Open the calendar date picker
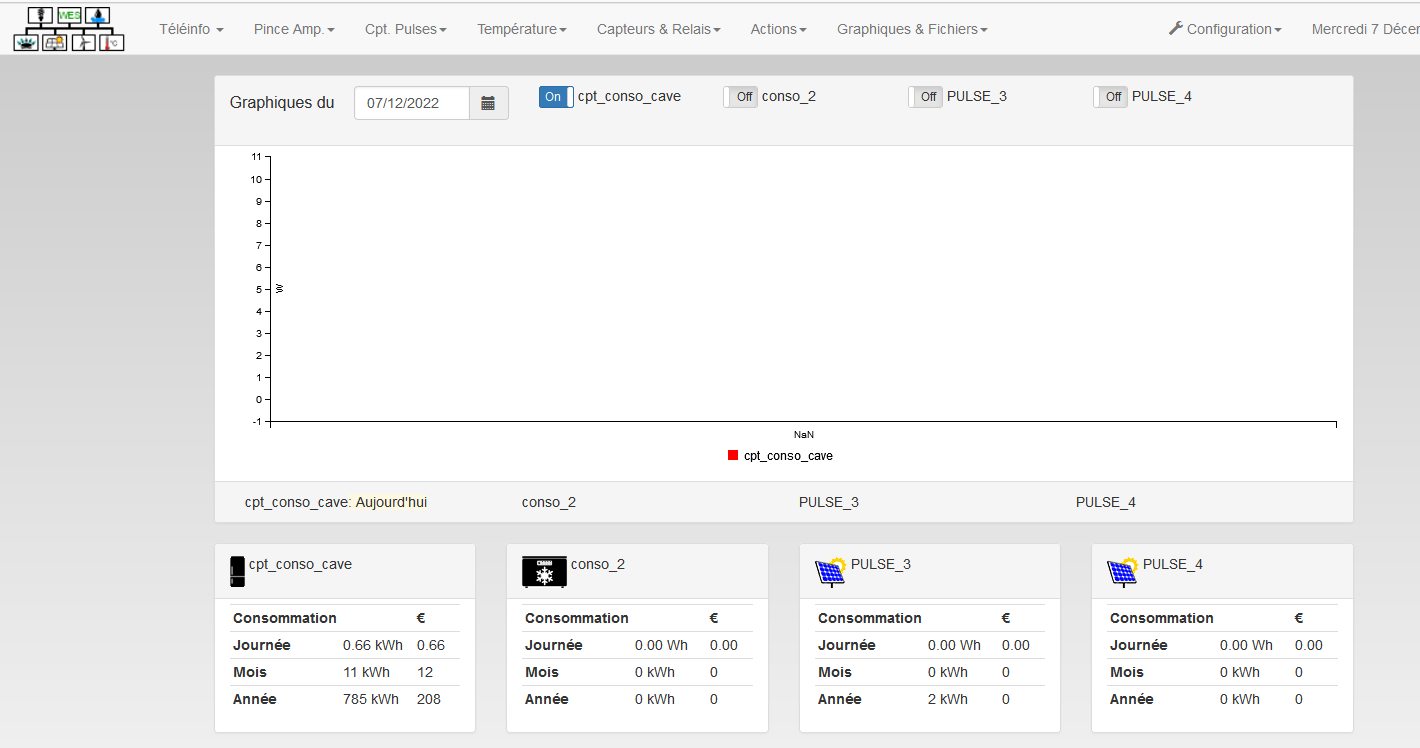Viewport: 1420px width, 748px height. pyautogui.click(x=488, y=103)
